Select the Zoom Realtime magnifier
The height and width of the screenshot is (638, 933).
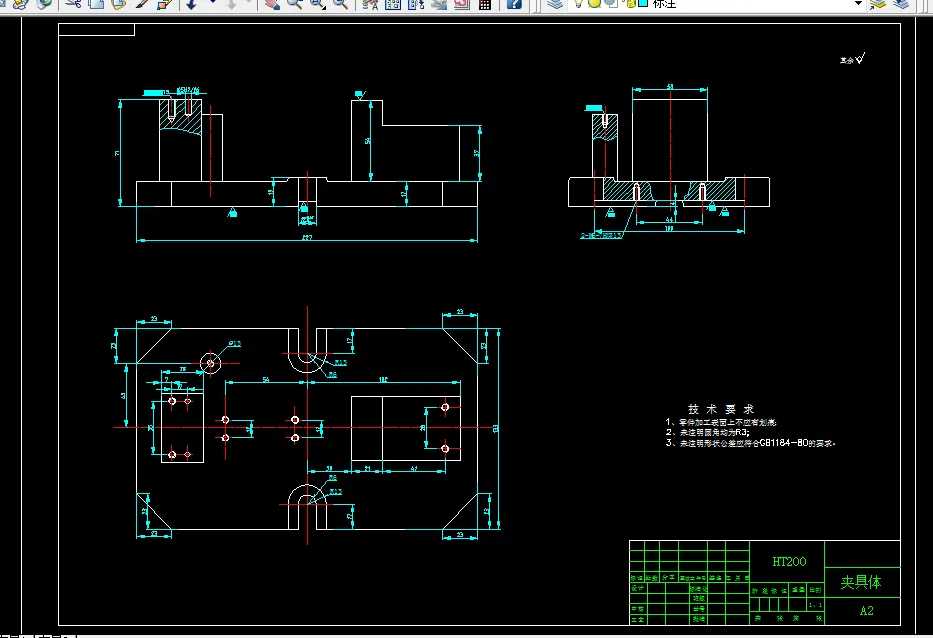coord(295,4)
